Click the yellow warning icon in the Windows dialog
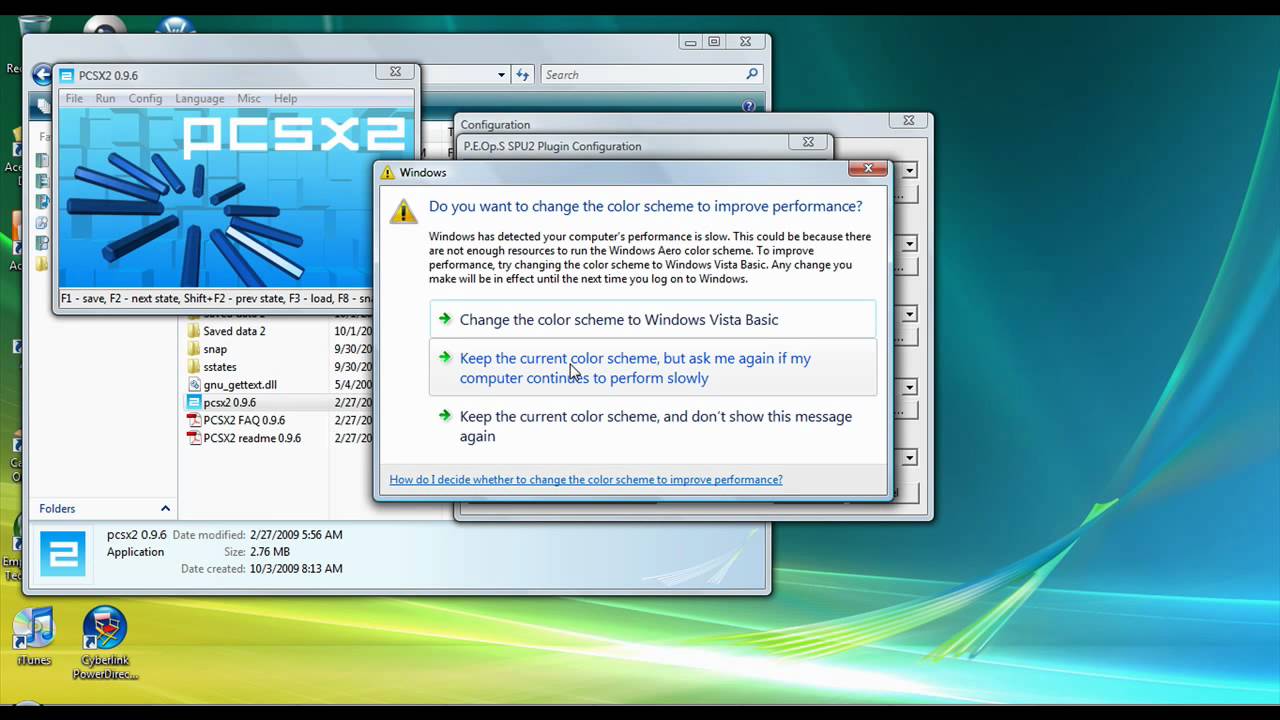This screenshot has height=720, width=1280. (x=404, y=210)
